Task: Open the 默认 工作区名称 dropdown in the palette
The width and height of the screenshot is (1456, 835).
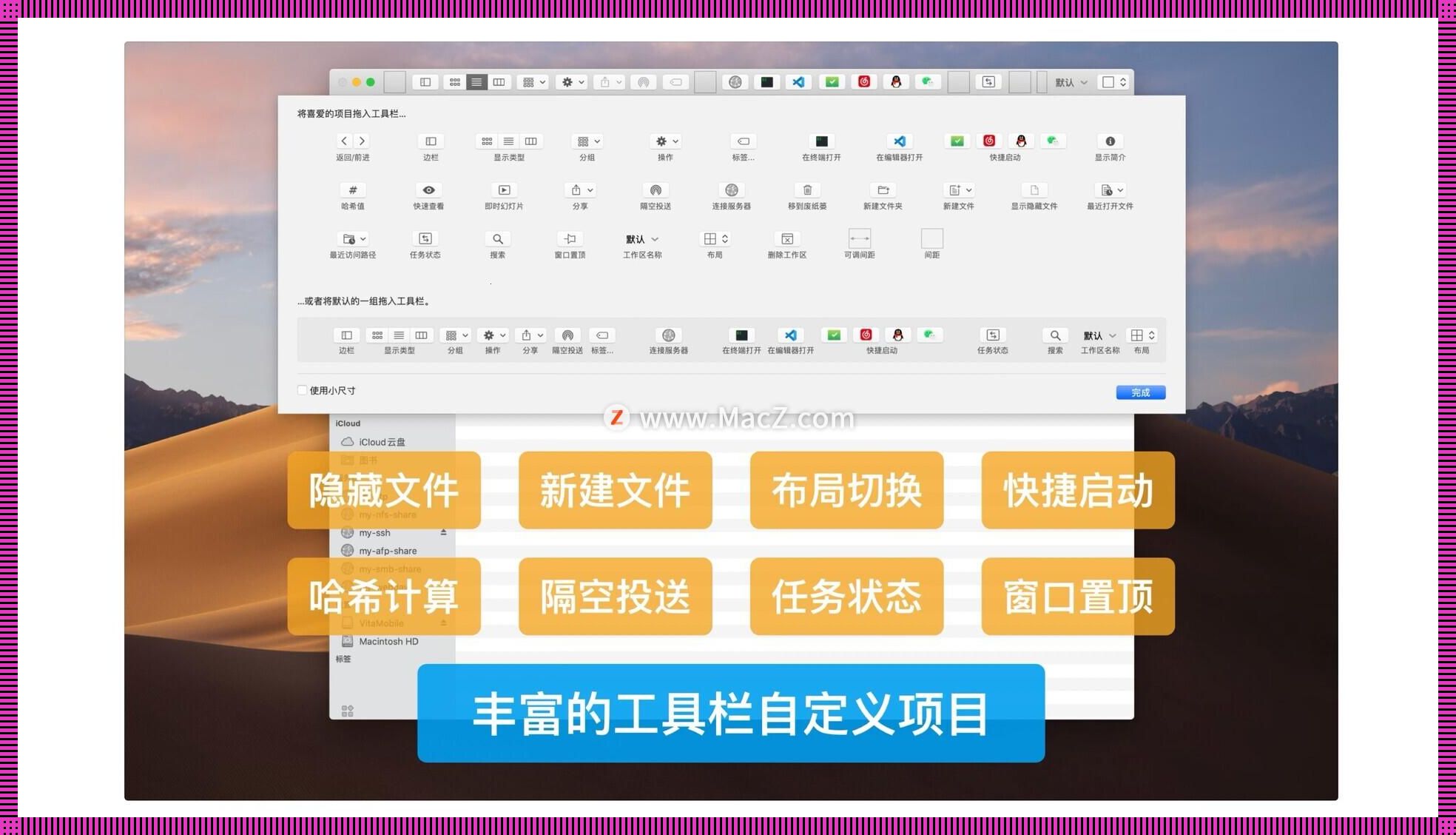Action: click(642, 239)
